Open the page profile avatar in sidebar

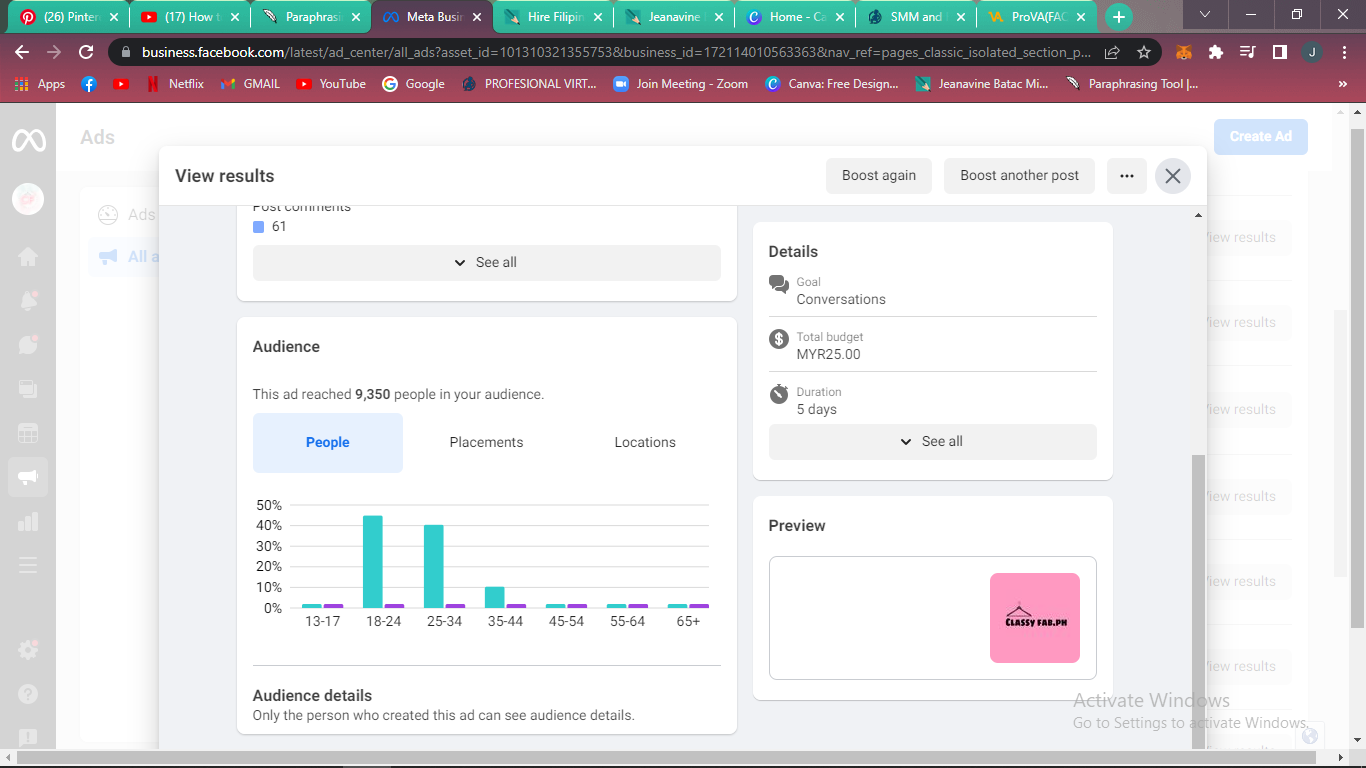click(28, 199)
